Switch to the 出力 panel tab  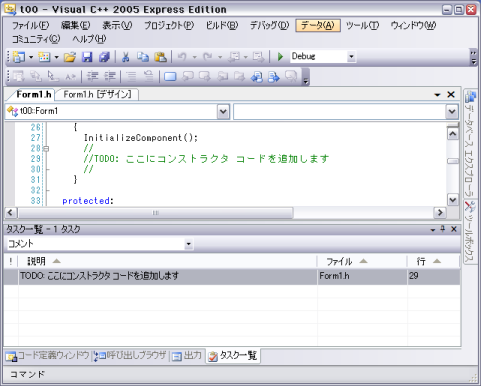[188, 356]
